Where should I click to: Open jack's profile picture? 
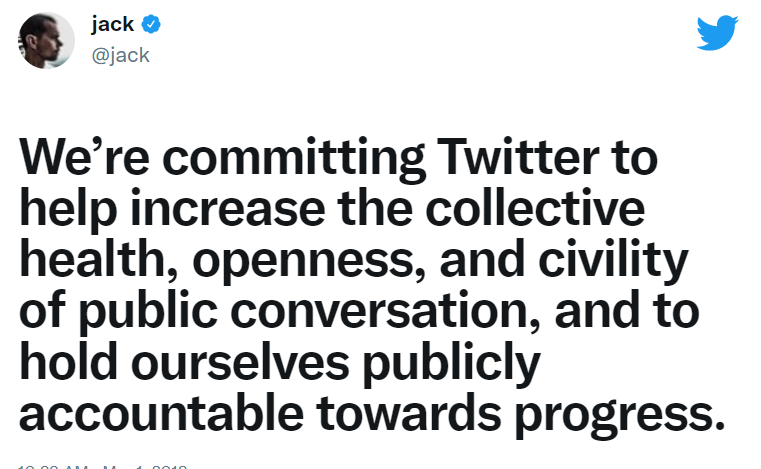coord(47,40)
